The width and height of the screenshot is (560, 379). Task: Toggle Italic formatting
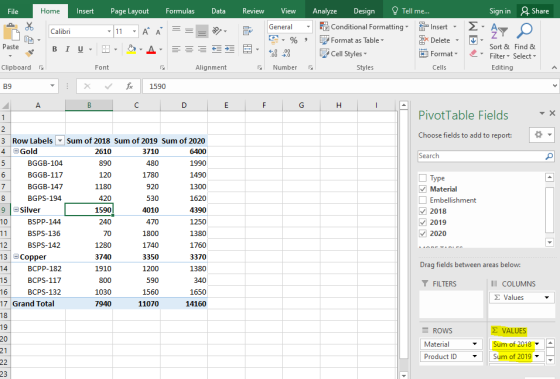pyautogui.click(x=67, y=49)
